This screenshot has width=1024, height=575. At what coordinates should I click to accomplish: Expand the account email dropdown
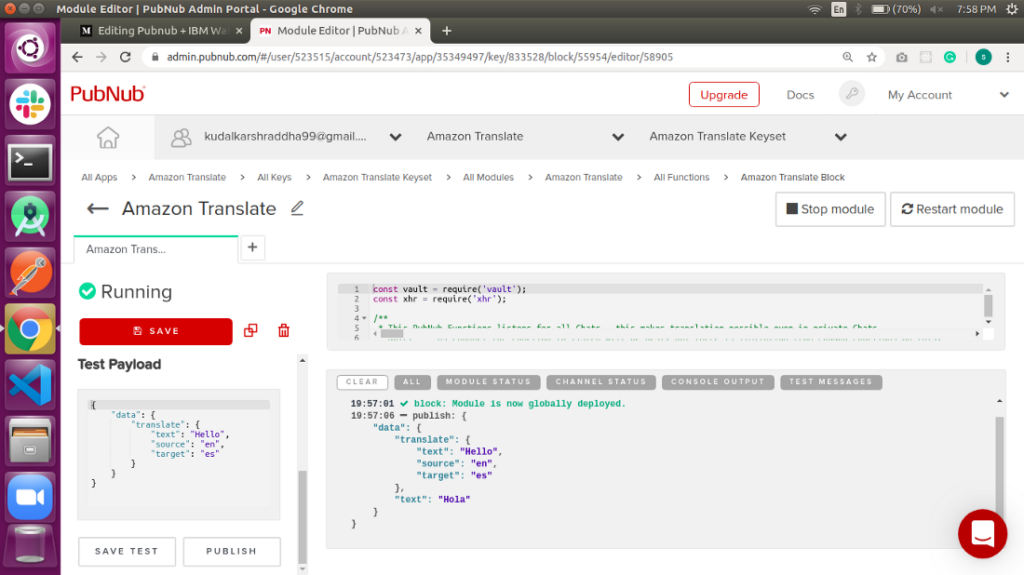[x=395, y=137]
